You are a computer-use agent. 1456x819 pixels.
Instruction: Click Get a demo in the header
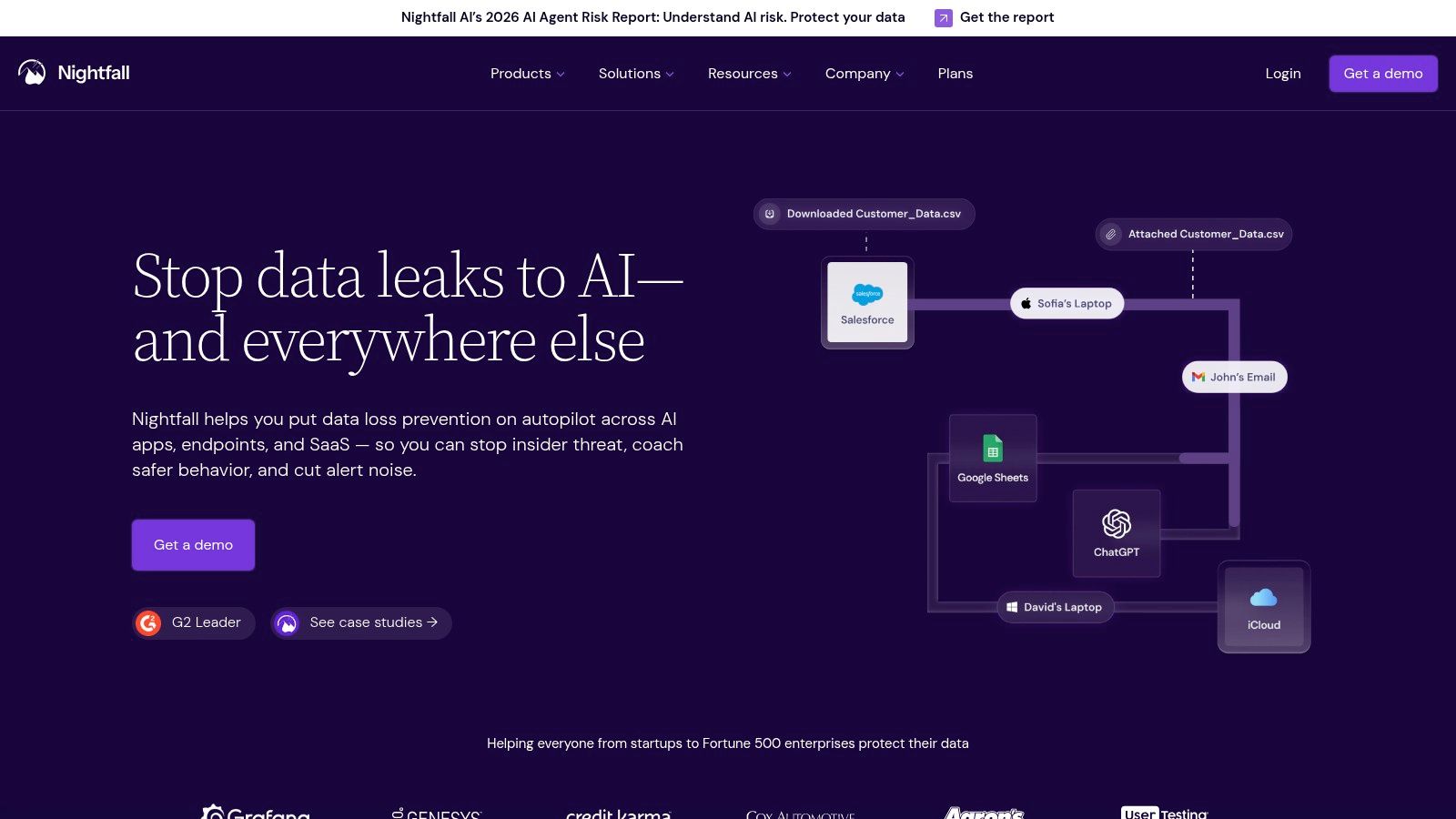point(1383,74)
